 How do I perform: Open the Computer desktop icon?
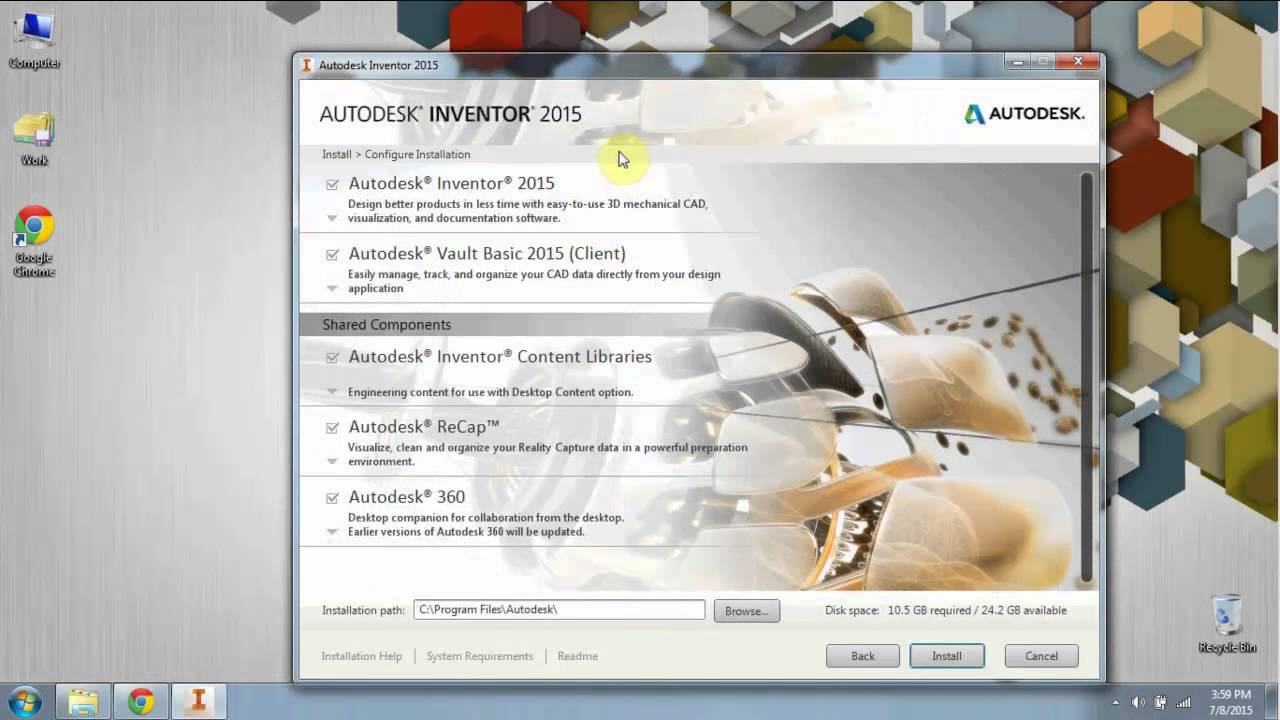click(34, 42)
